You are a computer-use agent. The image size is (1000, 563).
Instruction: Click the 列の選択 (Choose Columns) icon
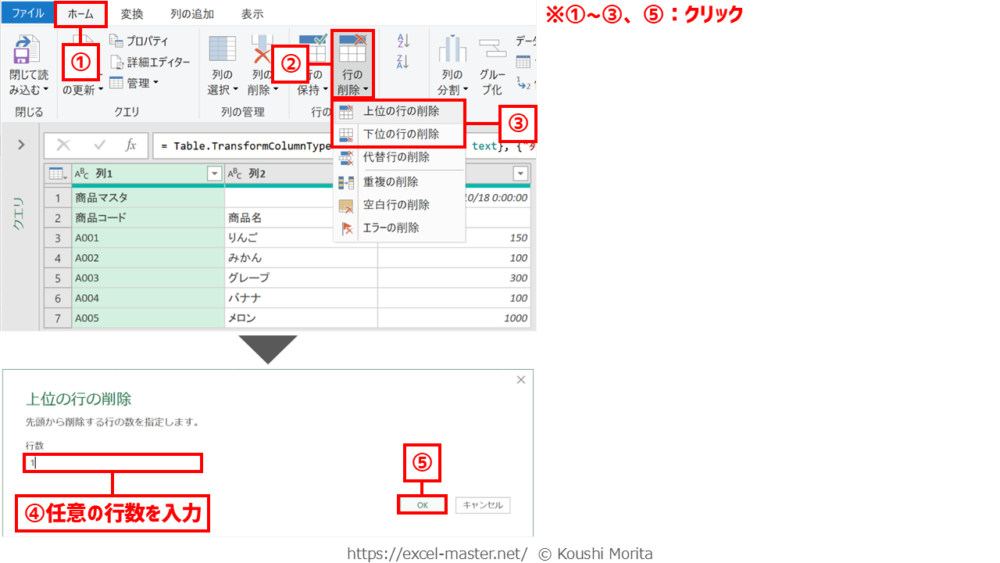pos(222,50)
